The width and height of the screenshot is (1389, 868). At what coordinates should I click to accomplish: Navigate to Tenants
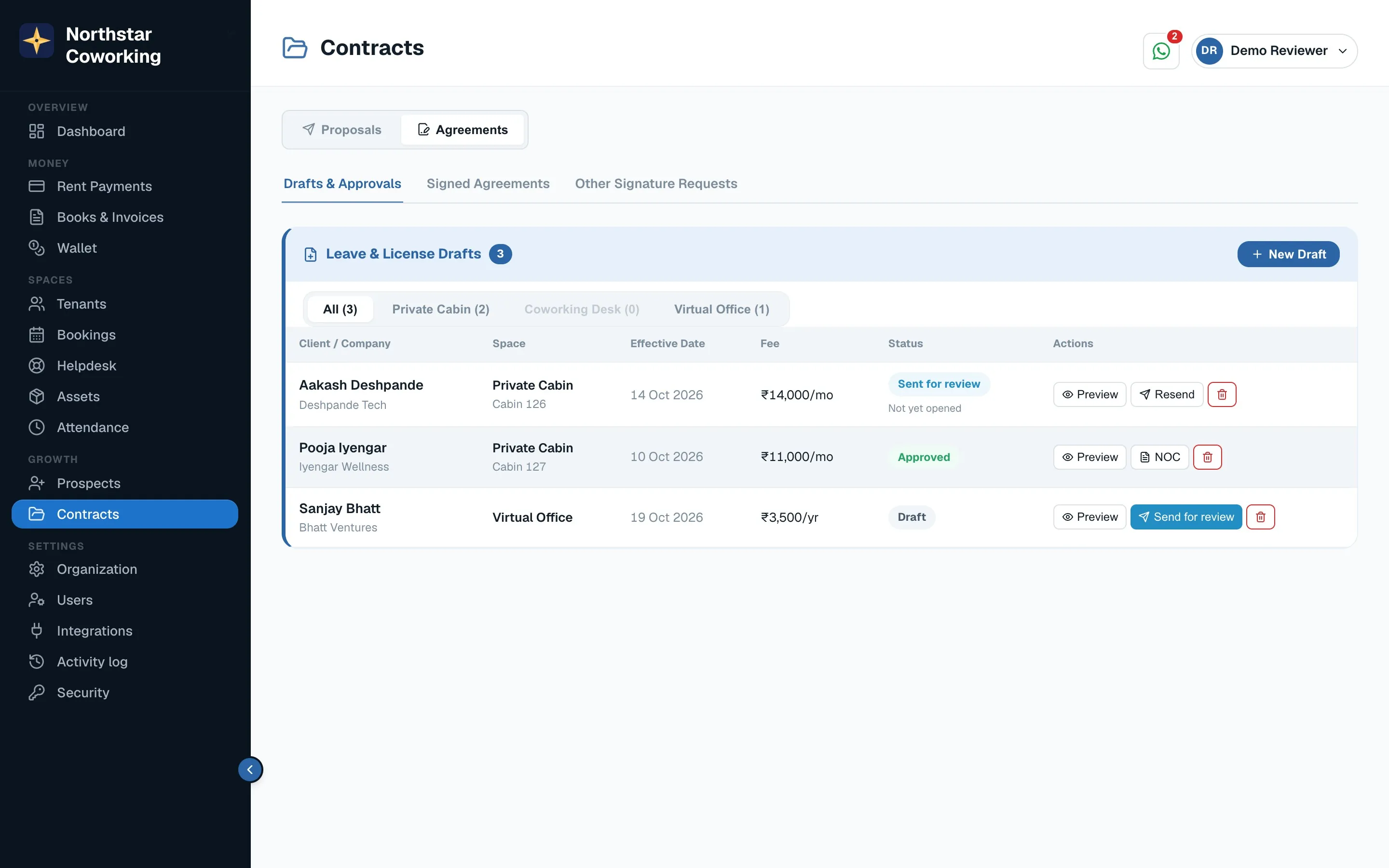(125, 304)
